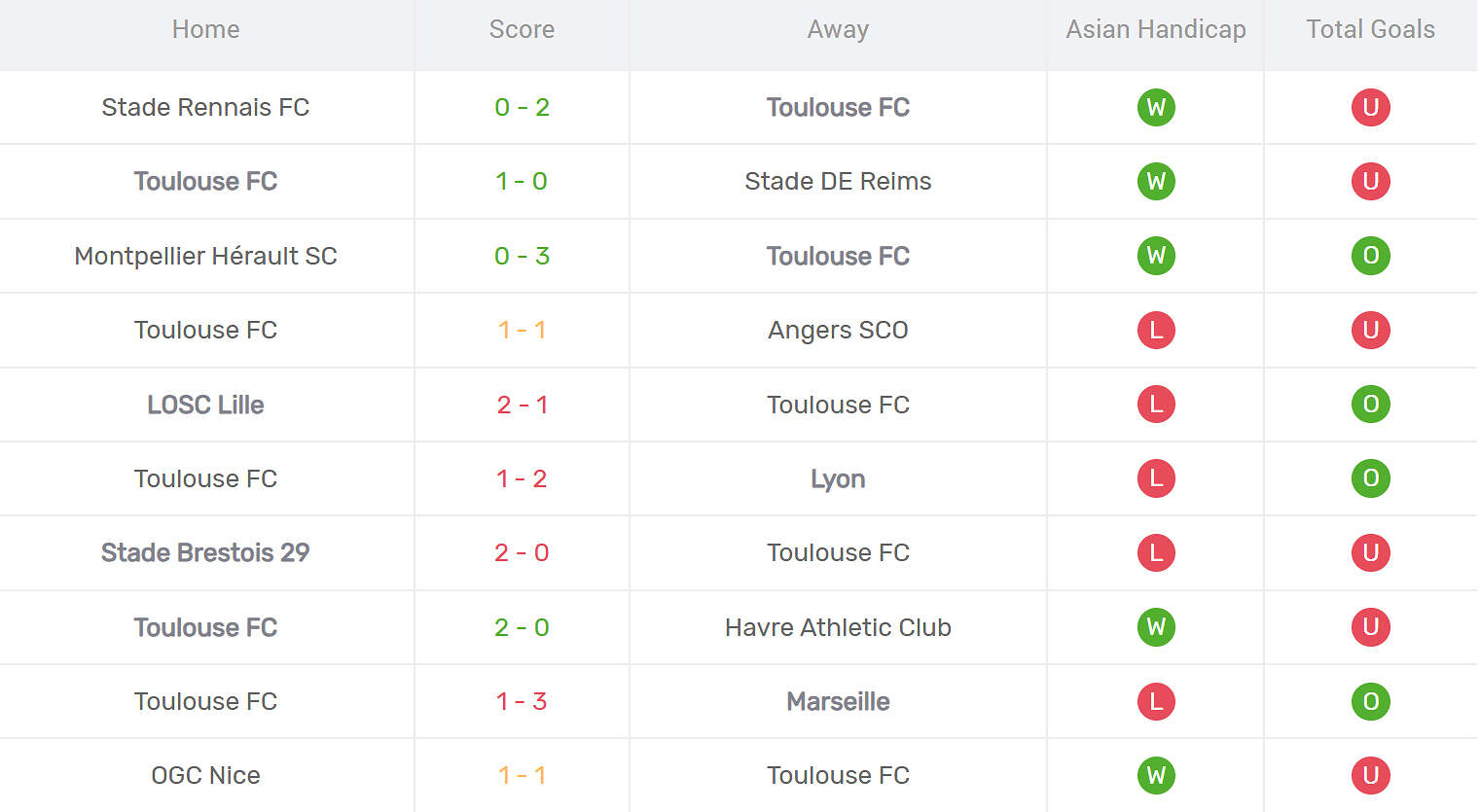Click the L badge in Lyon row

(1156, 478)
